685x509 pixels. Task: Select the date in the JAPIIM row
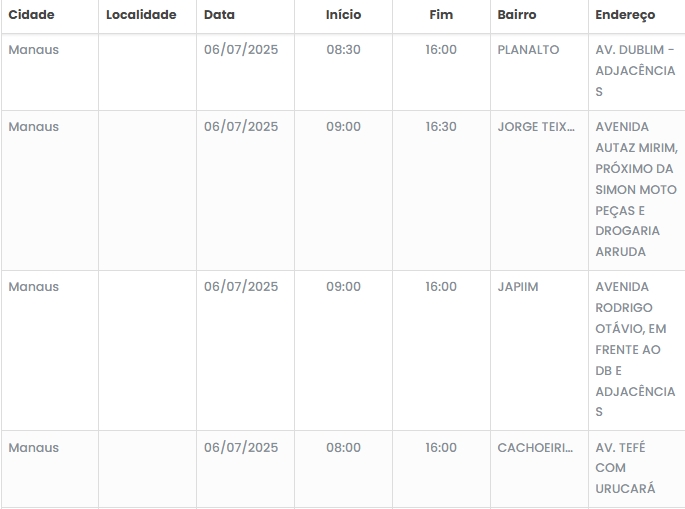pyautogui.click(x=241, y=287)
